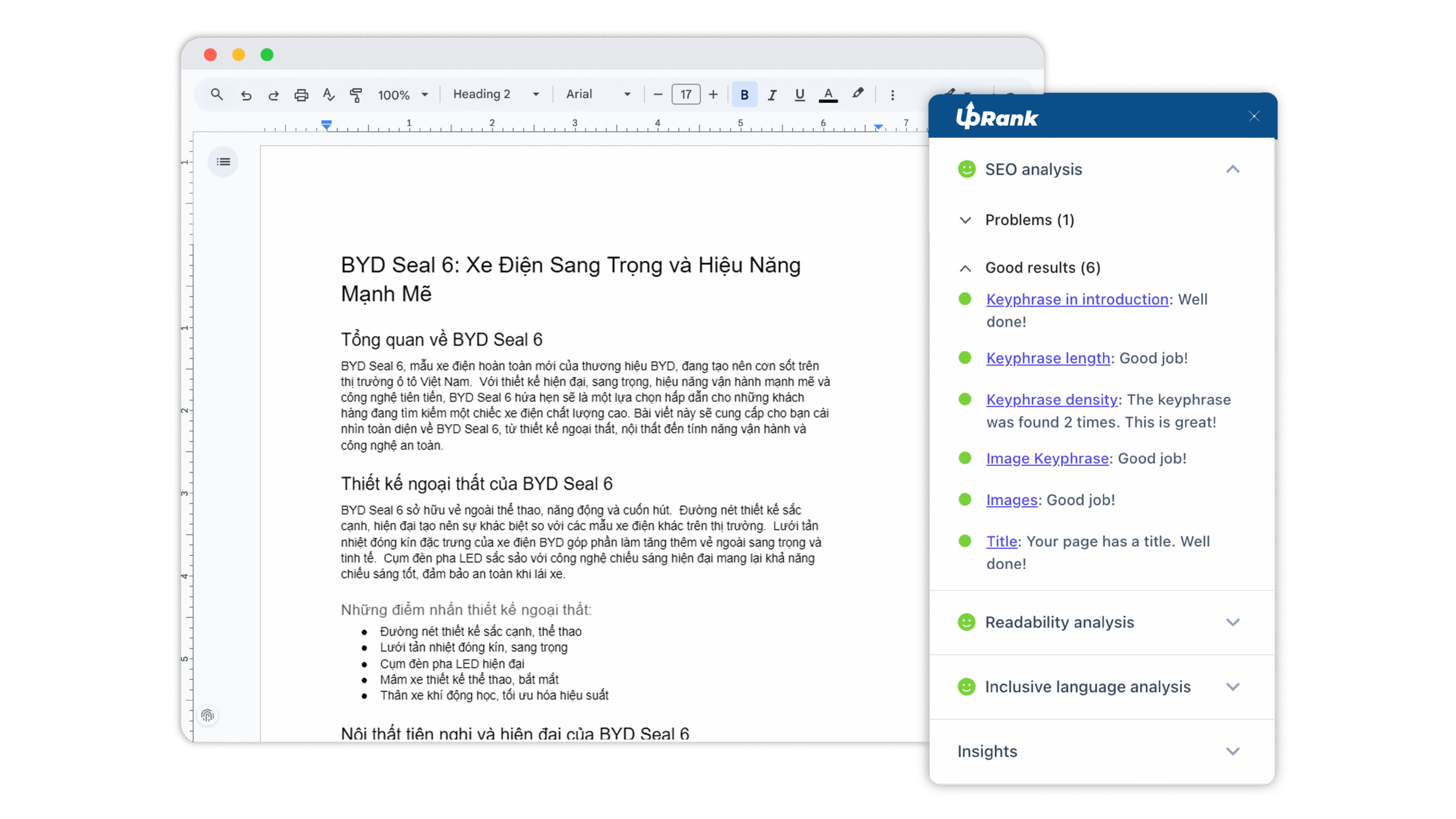The width and height of the screenshot is (1456, 819).
Task: Click the search magnifier icon in toolbar
Action: click(216, 94)
